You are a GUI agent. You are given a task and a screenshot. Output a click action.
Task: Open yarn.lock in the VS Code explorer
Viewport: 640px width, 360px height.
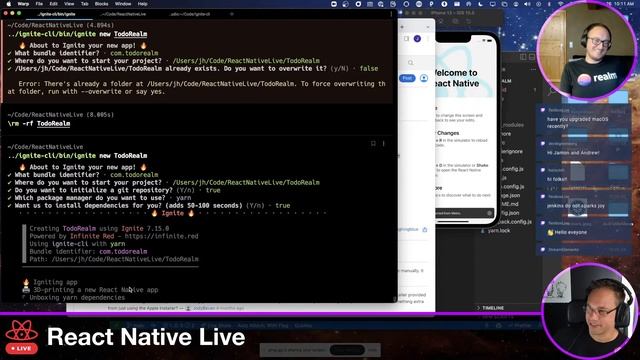[x=499, y=231]
